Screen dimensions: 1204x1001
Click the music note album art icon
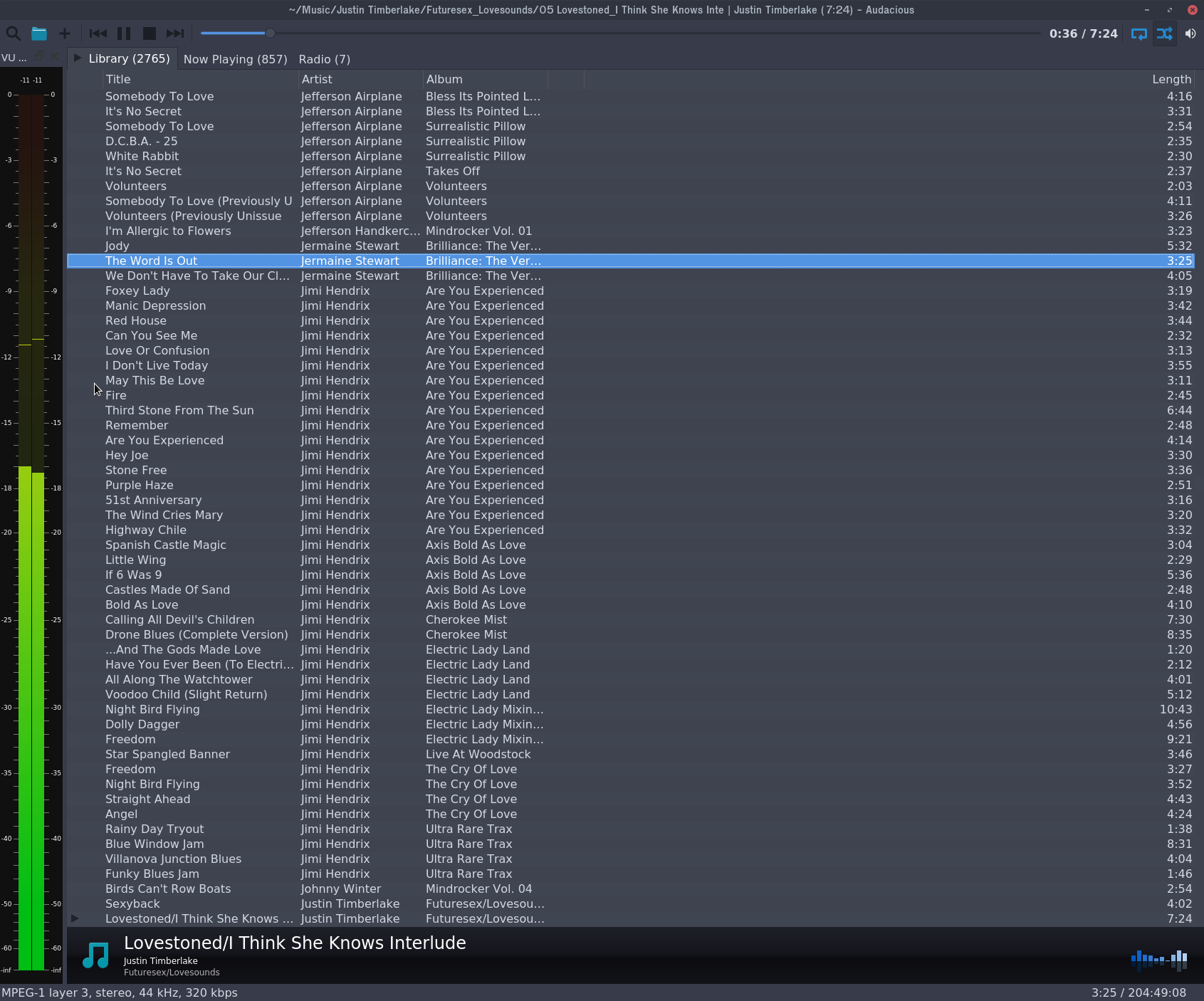coord(96,955)
